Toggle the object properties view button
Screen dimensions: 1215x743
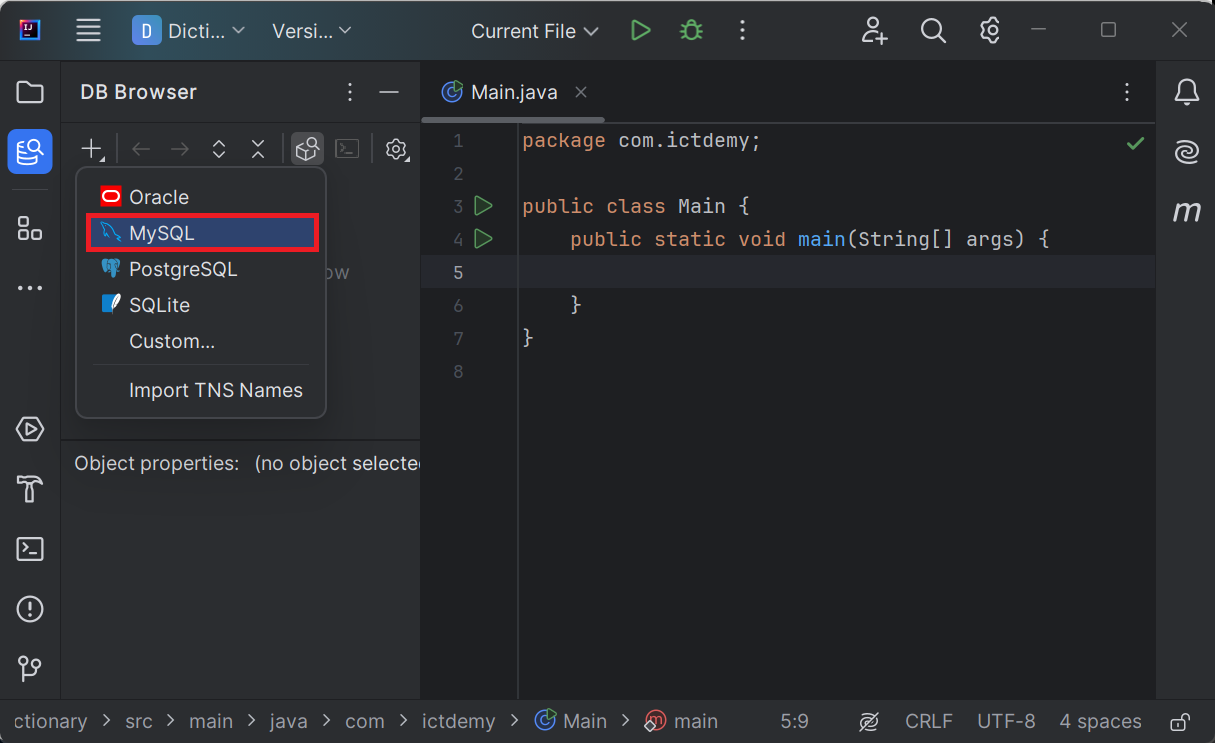(307, 149)
